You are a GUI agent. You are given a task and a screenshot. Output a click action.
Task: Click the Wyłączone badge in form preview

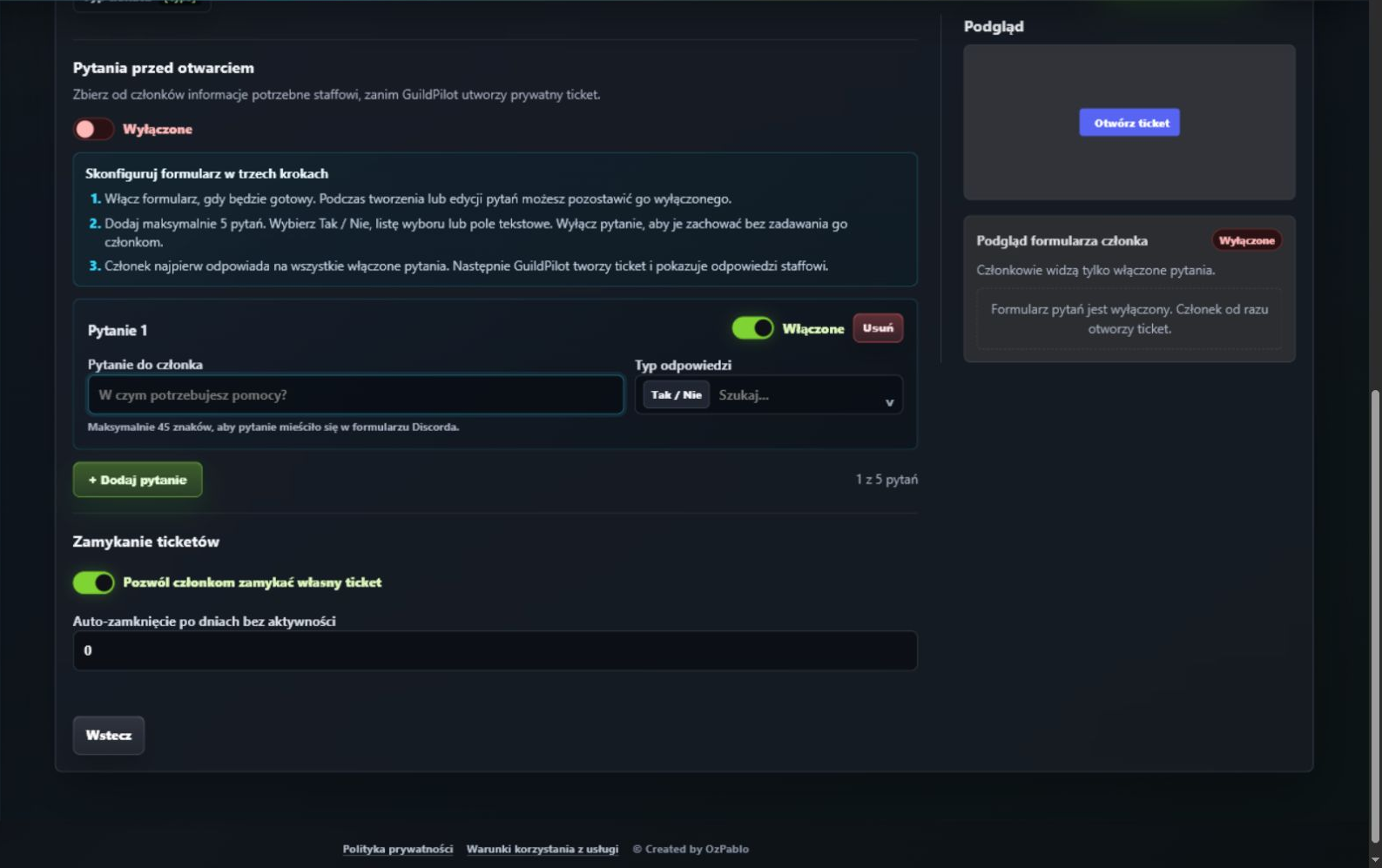point(1246,240)
